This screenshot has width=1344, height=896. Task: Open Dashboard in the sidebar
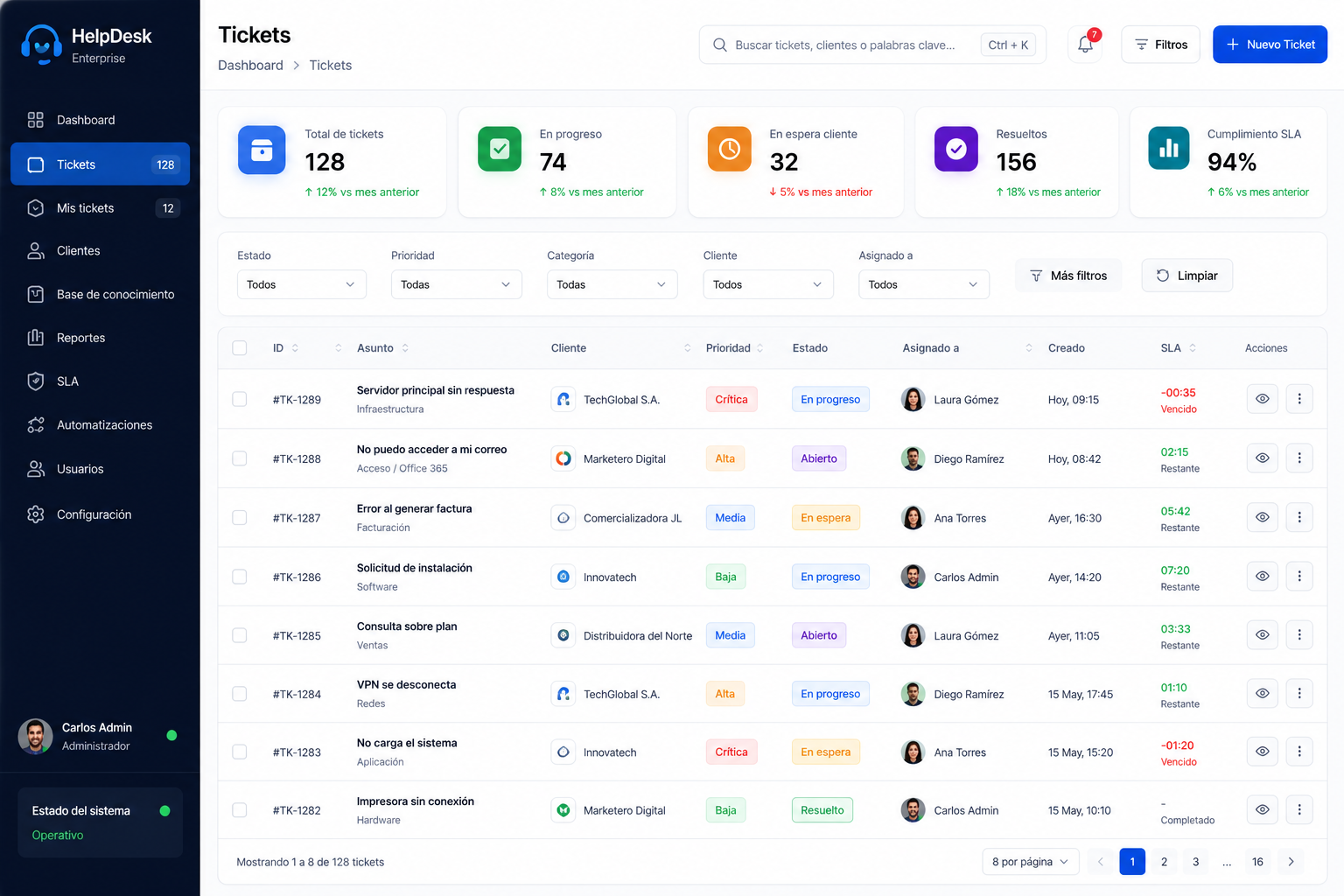100,120
